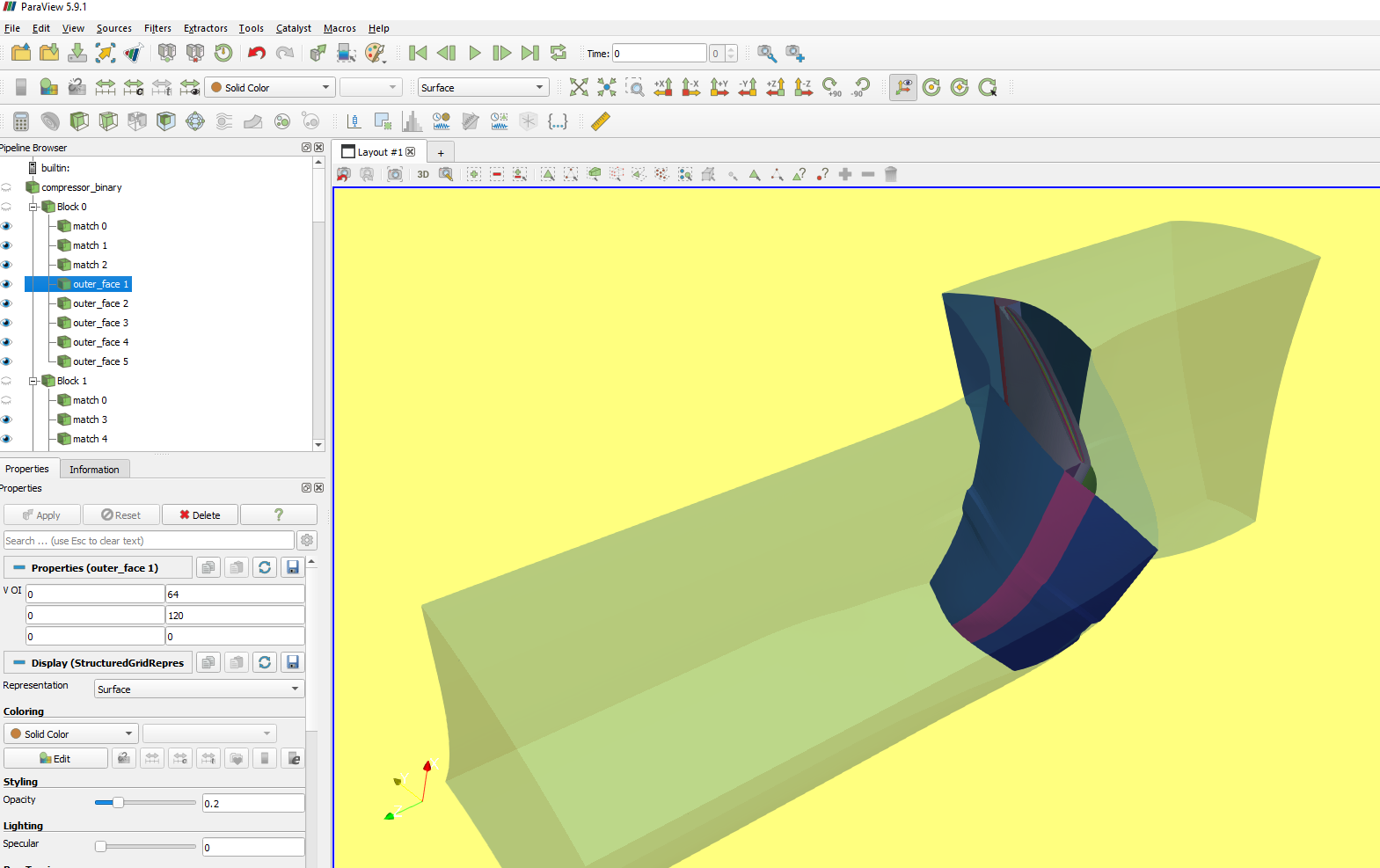Open the toolbar Solid Color dropdown
This screenshot has width=1380, height=868.
[x=270, y=87]
